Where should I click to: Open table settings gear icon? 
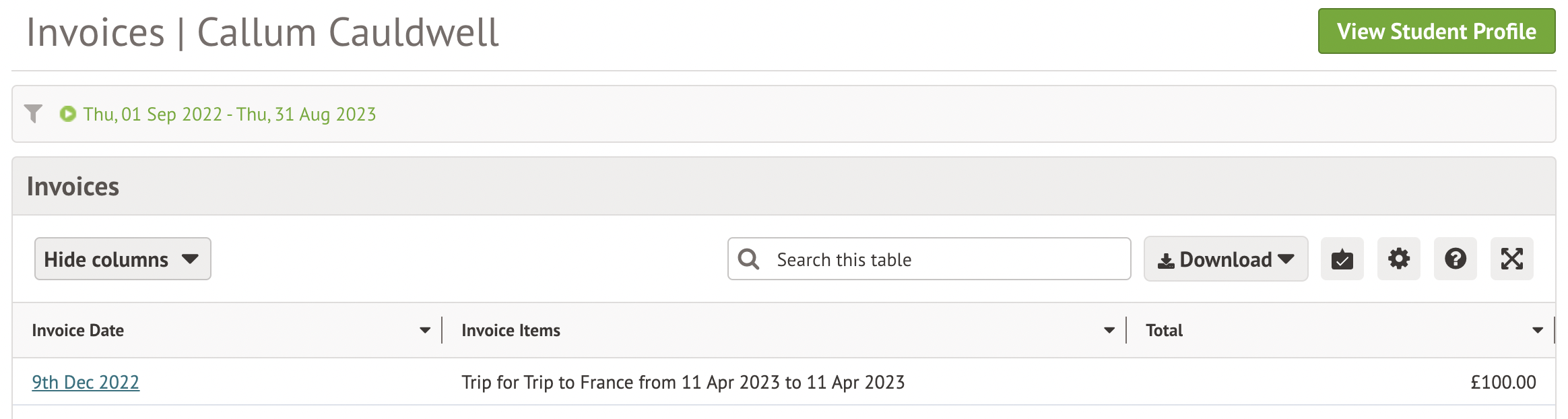(1398, 259)
